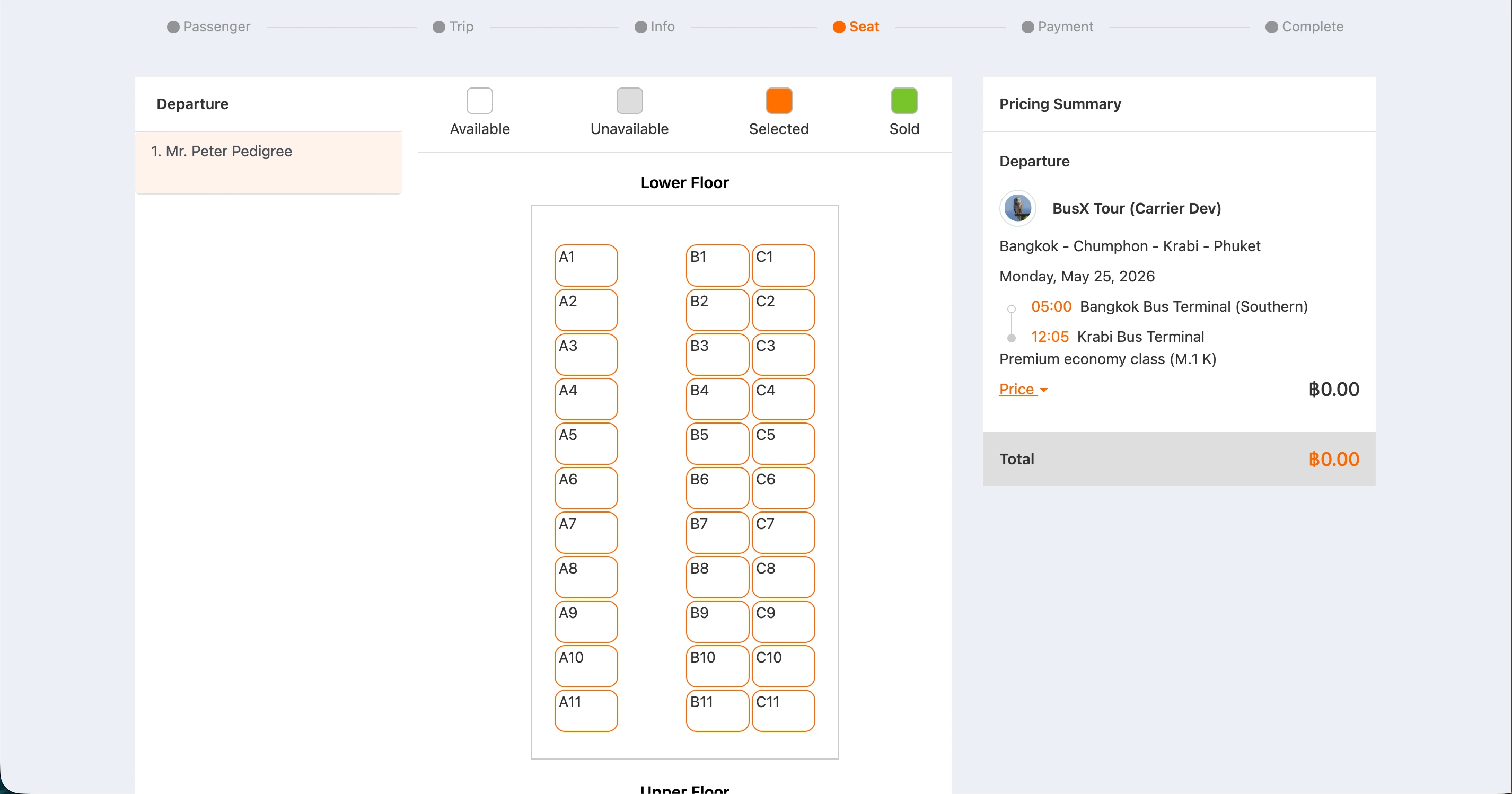1512x794 pixels.
Task: Open the Info step
Action: pyautogui.click(x=654, y=27)
